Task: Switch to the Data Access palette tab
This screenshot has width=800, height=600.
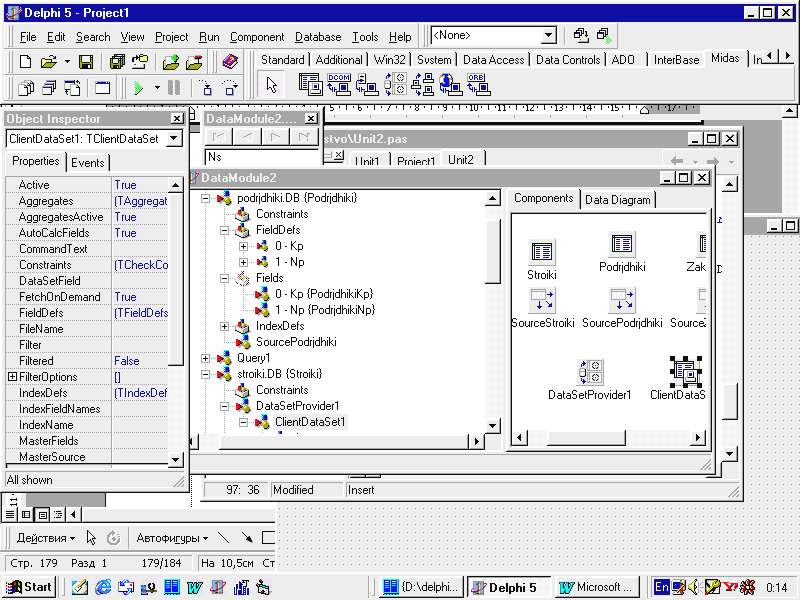Action: (493, 60)
